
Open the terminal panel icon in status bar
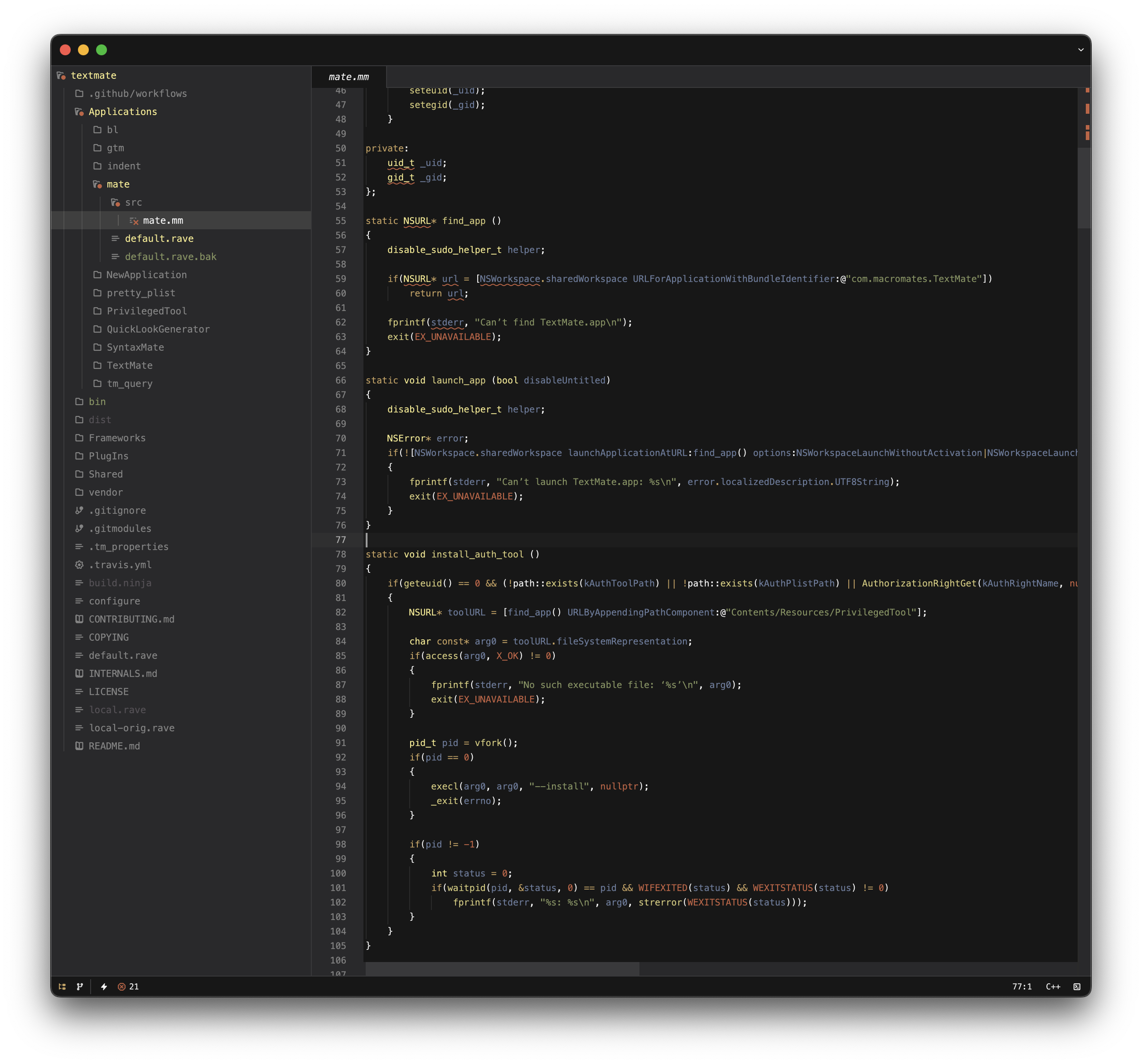click(x=1076, y=987)
